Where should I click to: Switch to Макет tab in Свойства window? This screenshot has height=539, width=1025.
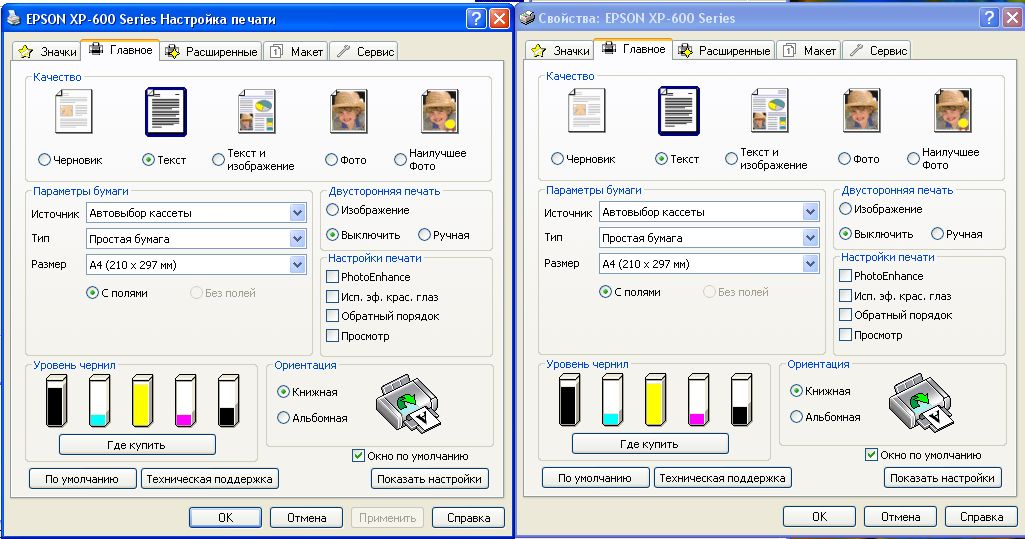coord(809,50)
